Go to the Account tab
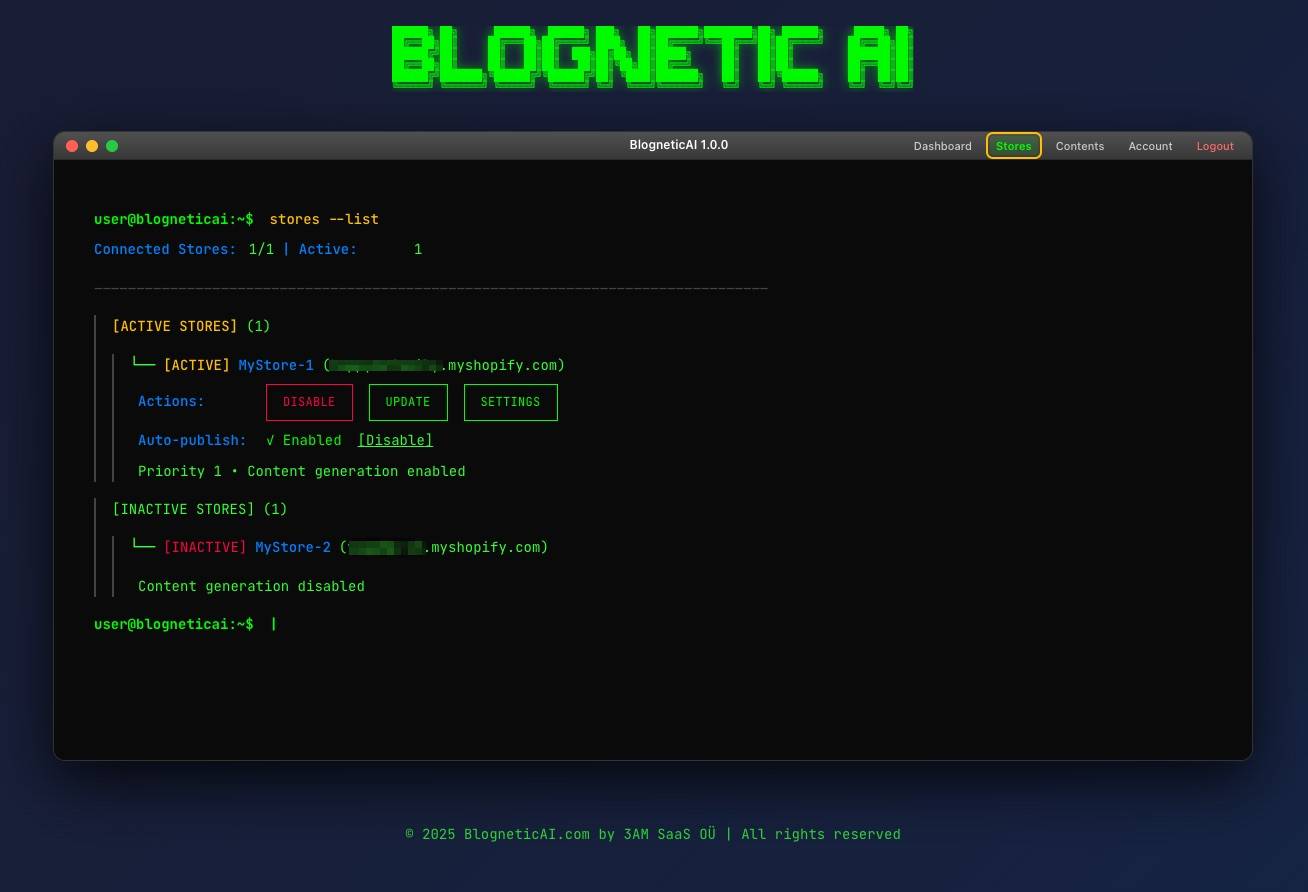This screenshot has height=892, width=1308. click(x=1149, y=146)
